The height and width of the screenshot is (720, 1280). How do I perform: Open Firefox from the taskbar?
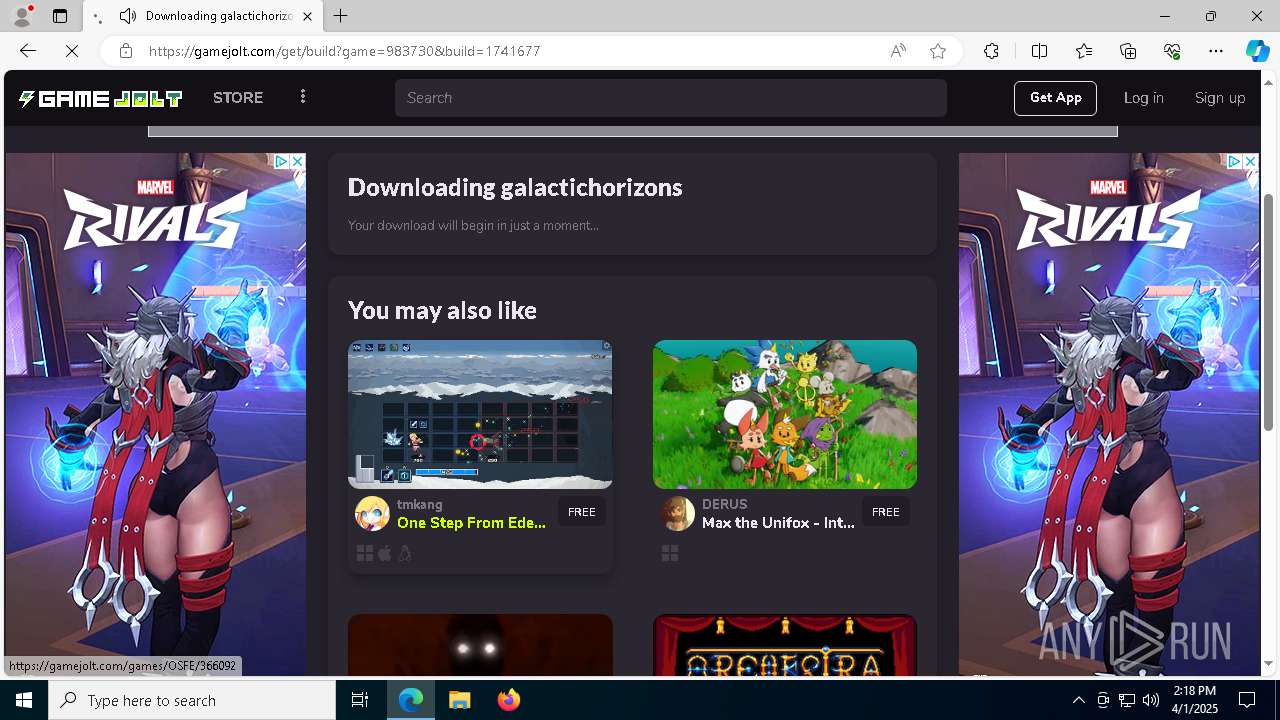pos(509,700)
